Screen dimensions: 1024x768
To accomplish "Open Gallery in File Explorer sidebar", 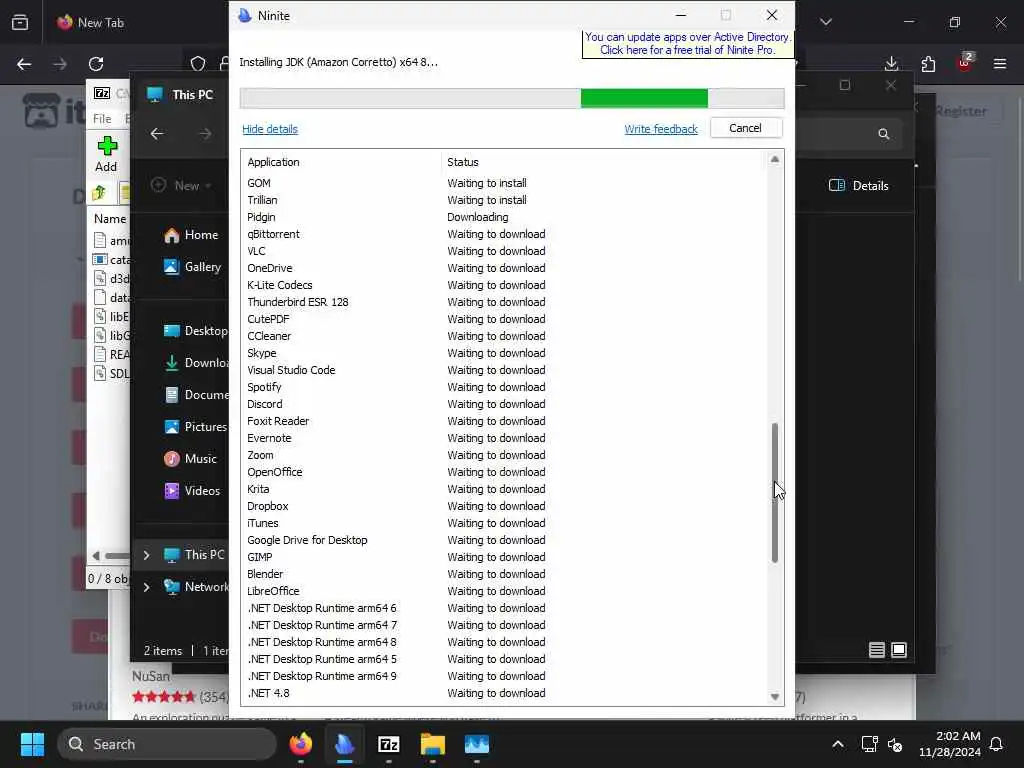I will point(193,266).
